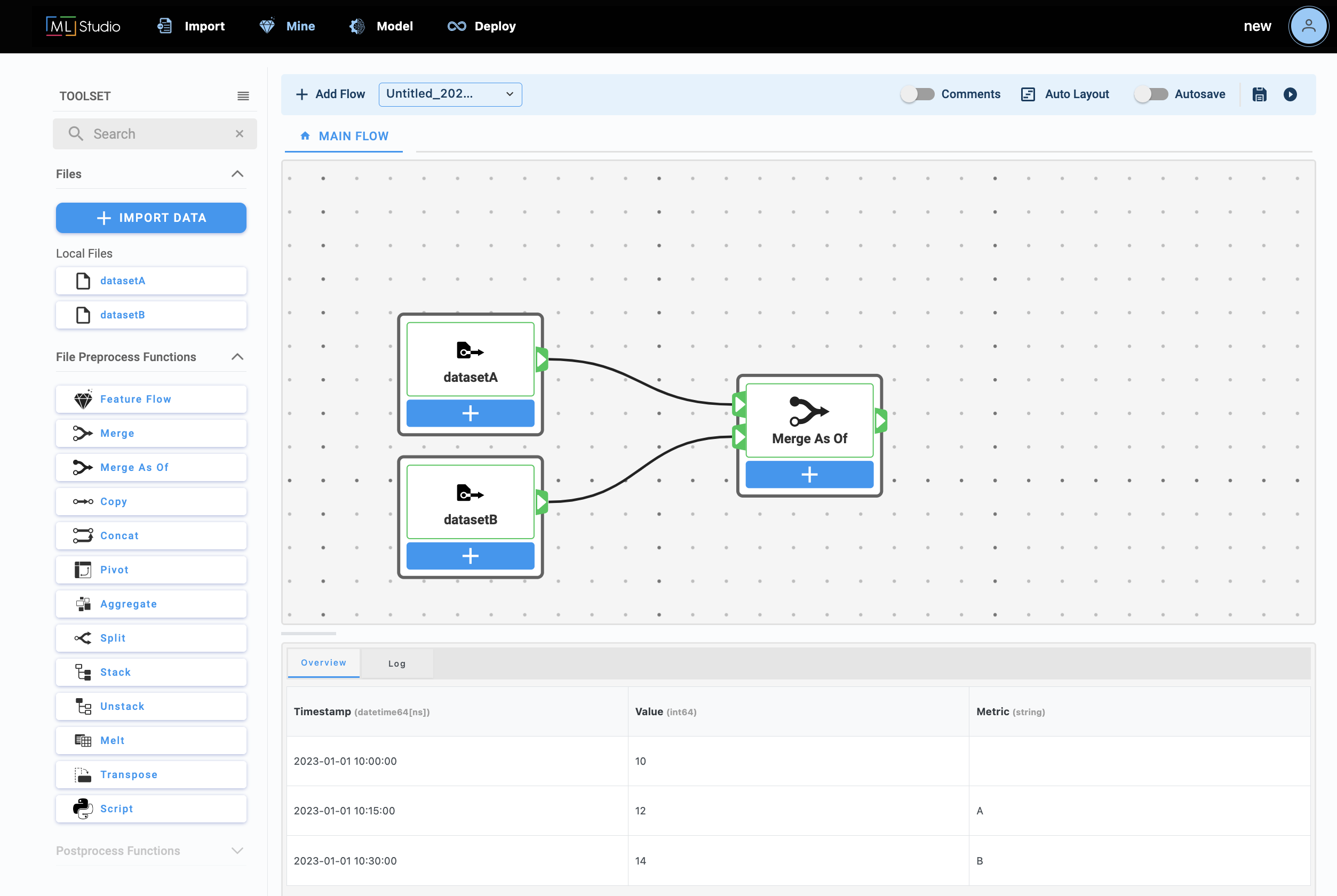Click the IMPORT DATA button
The image size is (1337, 896).
click(151, 218)
